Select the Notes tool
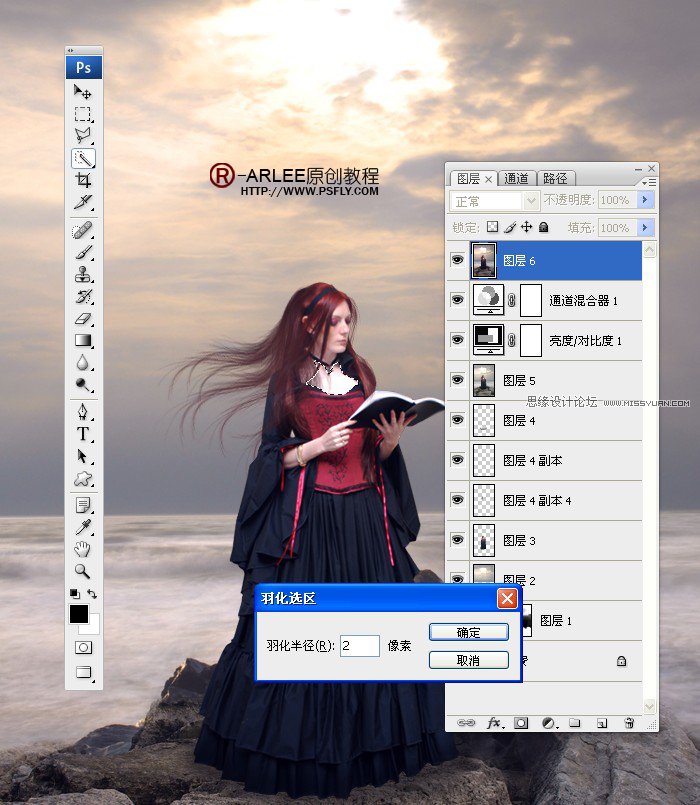 tap(83, 505)
